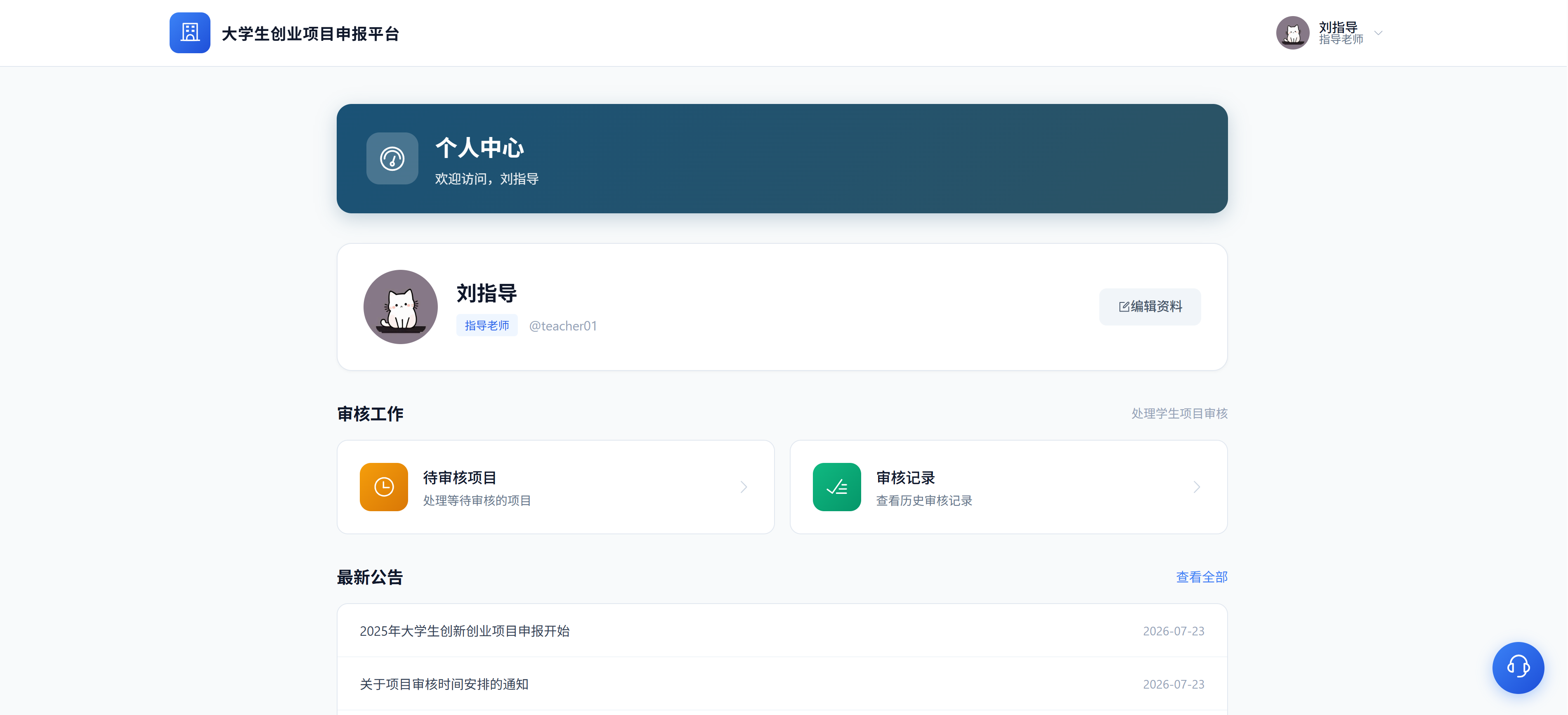Open the 待审核项目 card

coord(556,487)
